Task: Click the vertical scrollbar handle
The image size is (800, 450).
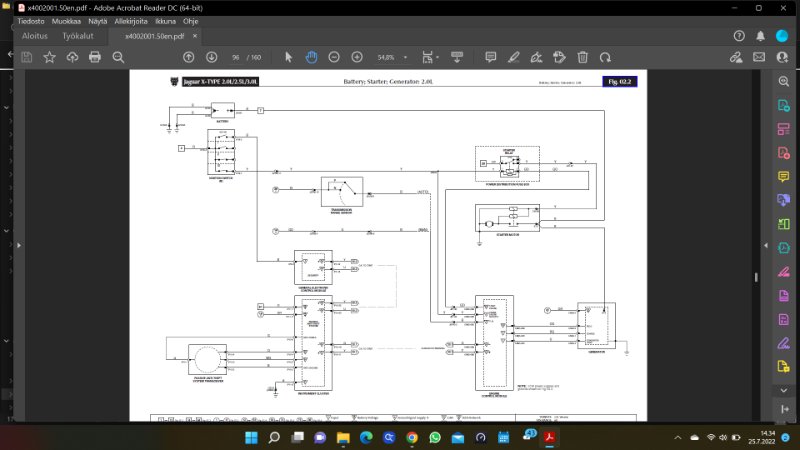Action: pos(756,277)
